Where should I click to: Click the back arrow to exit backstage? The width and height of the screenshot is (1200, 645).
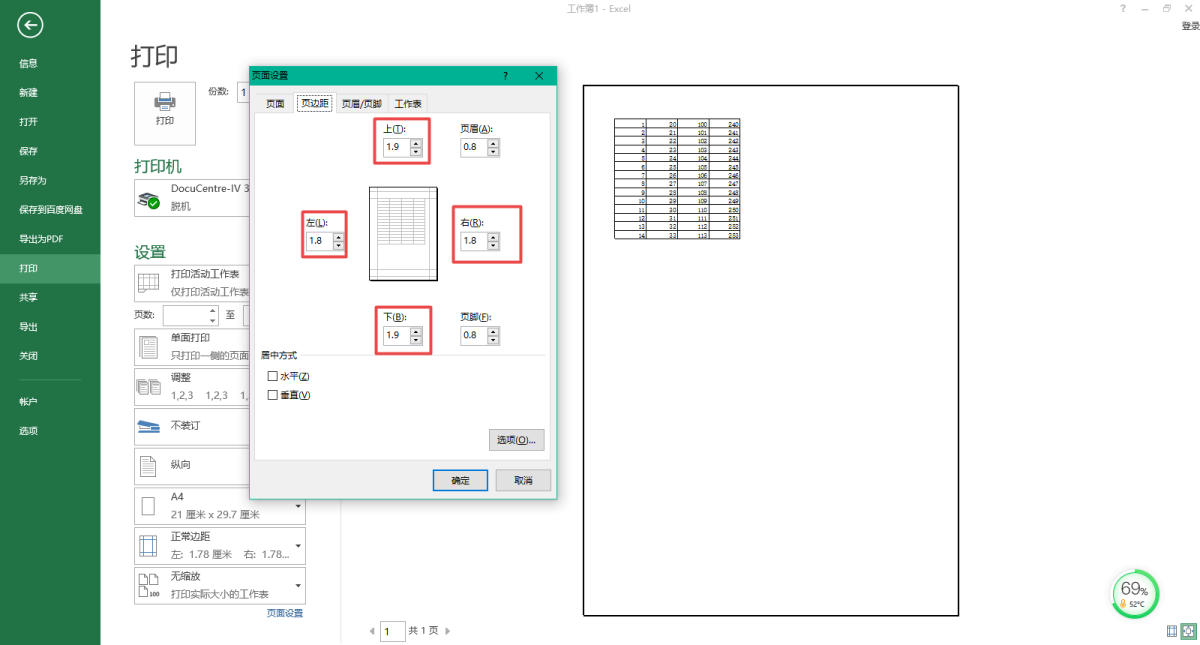coord(31,25)
